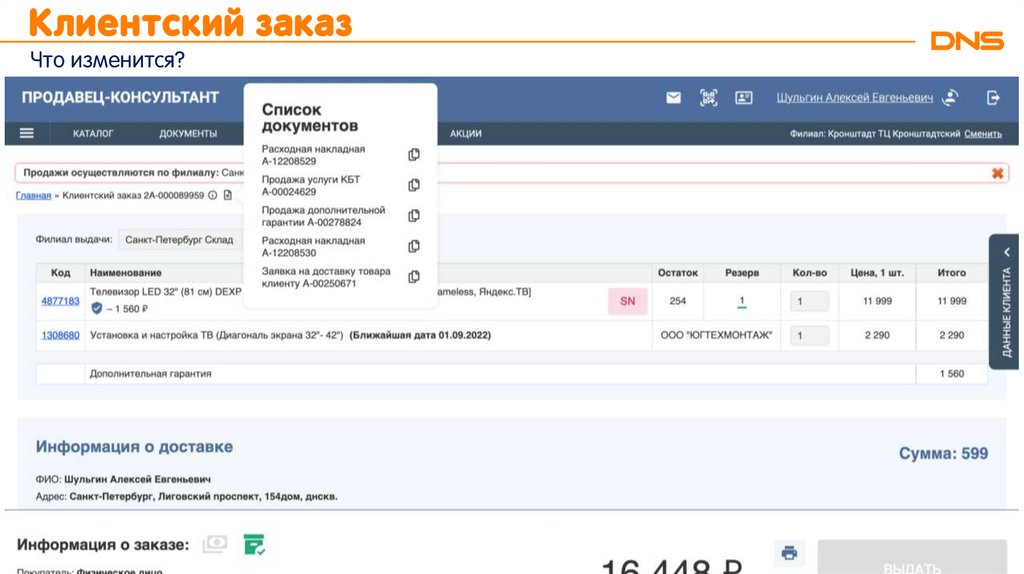This screenshot has width=1024, height=574.
Task: Click the print icon near total
Action: click(x=789, y=553)
